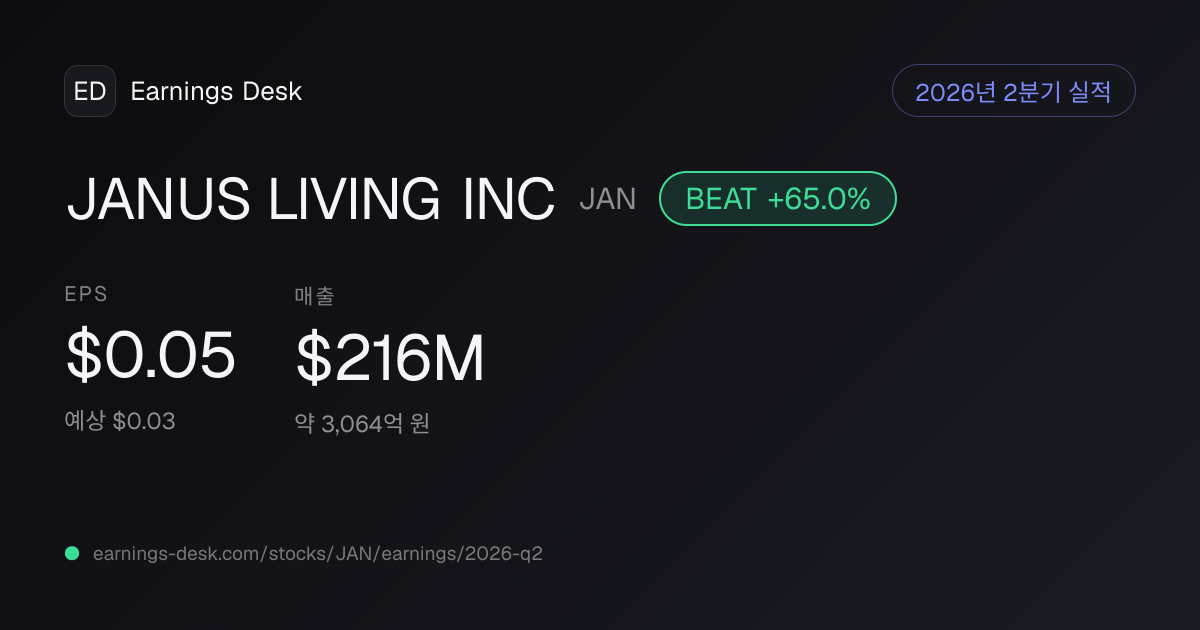
Task: Click the JANUS LIVING INC company title
Action: coord(311,199)
